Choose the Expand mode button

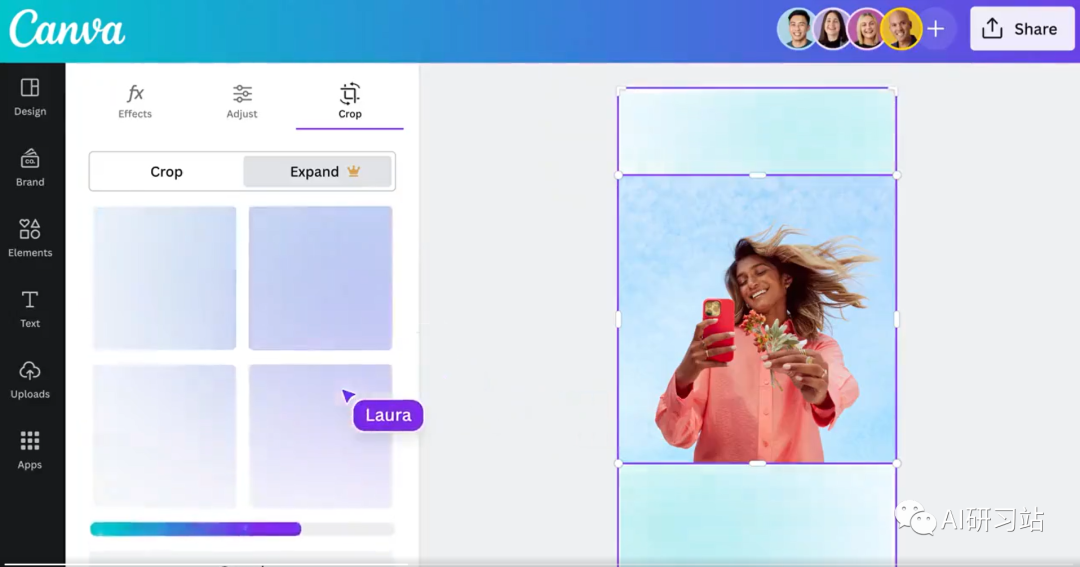click(x=318, y=172)
